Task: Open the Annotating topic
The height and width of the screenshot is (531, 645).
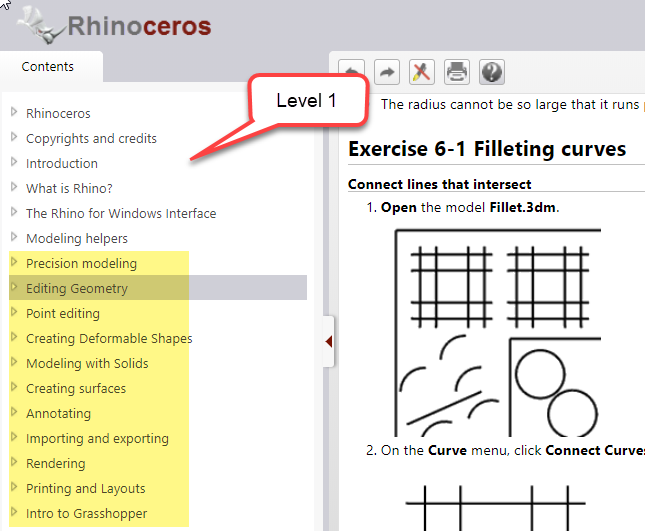Action: click(x=58, y=413)
